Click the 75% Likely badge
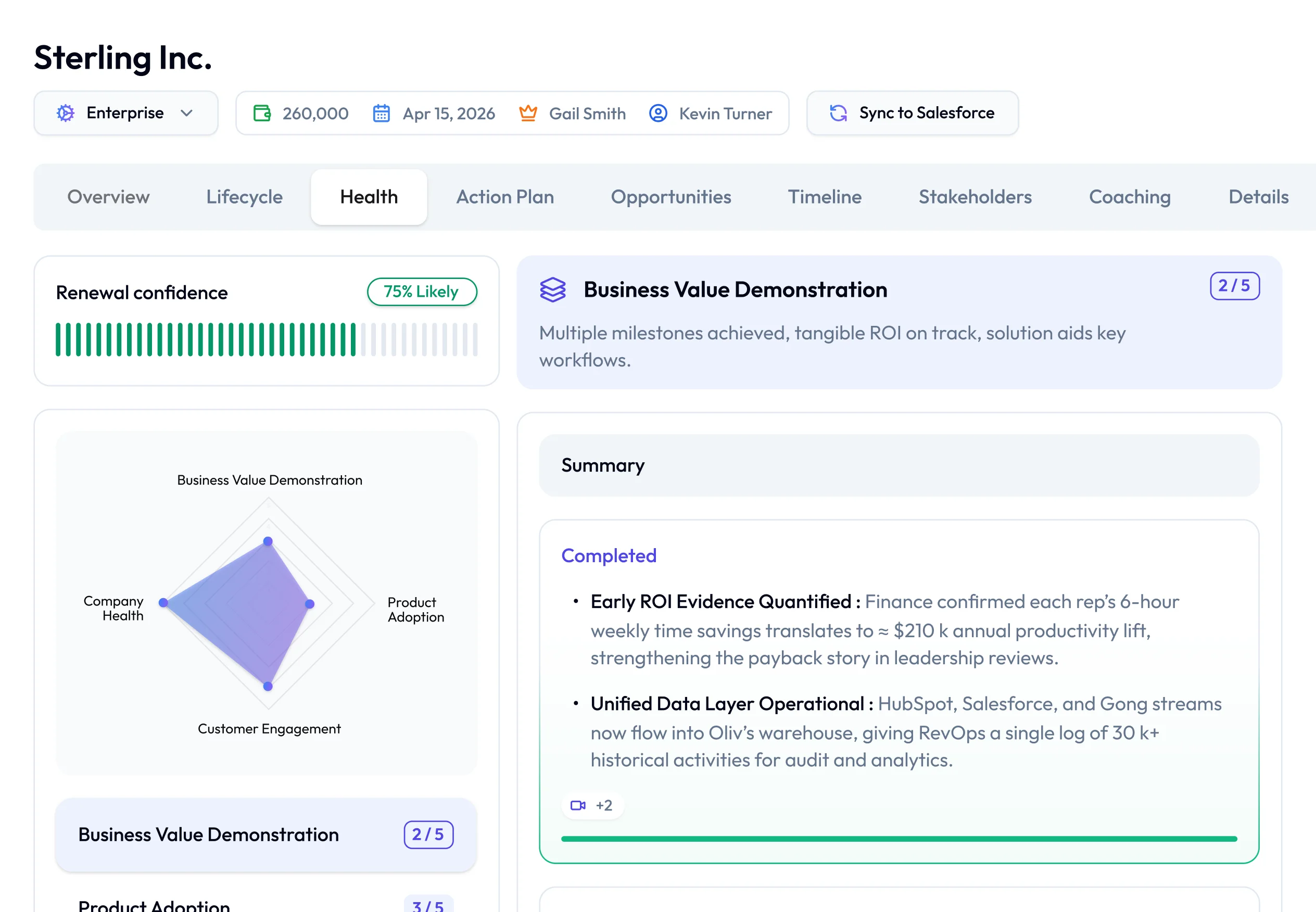Screen dimensions: 1316x912 pyautogui.click(x=422, y=292)
